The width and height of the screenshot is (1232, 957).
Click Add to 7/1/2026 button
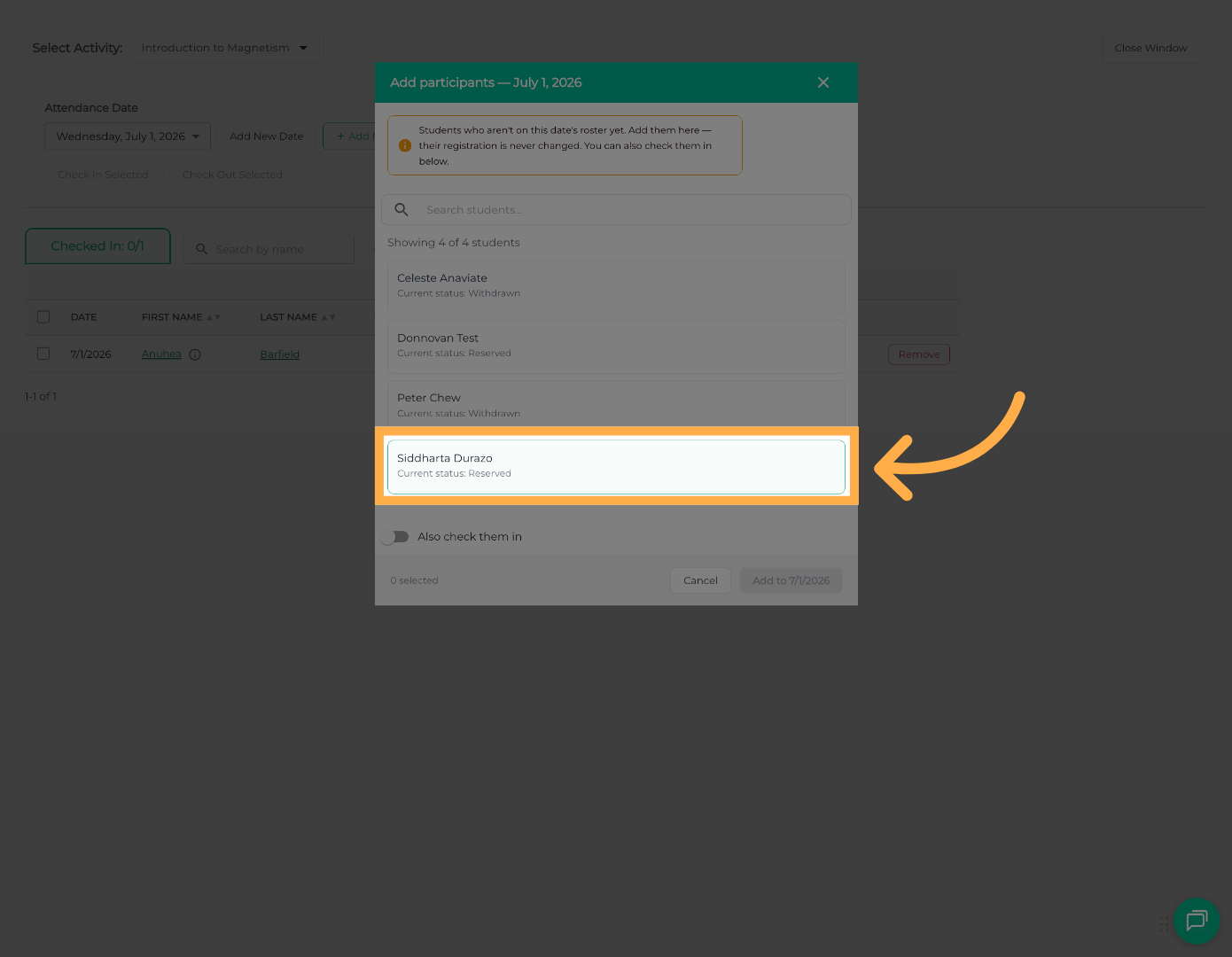click(791, 580)
